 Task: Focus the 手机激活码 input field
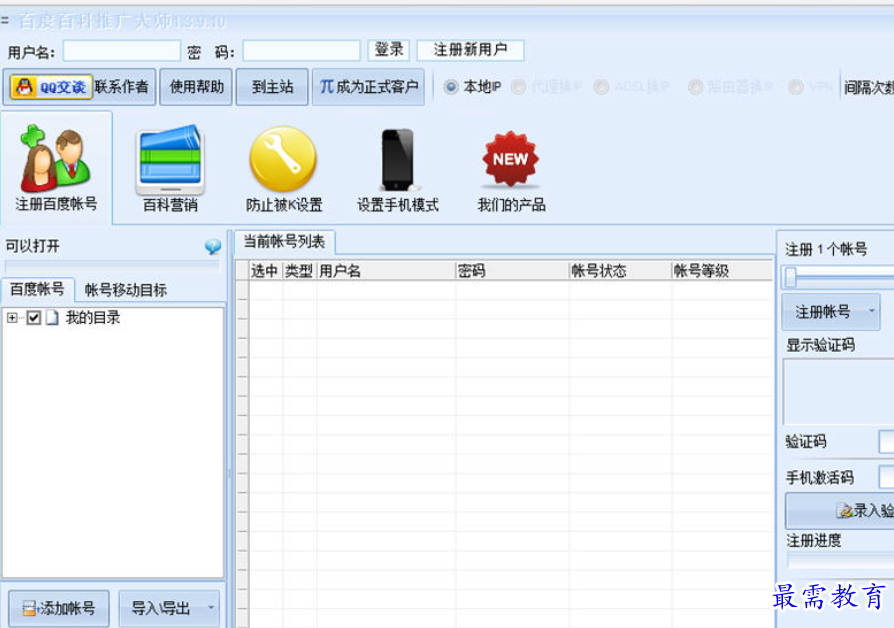tap(887, 477)
